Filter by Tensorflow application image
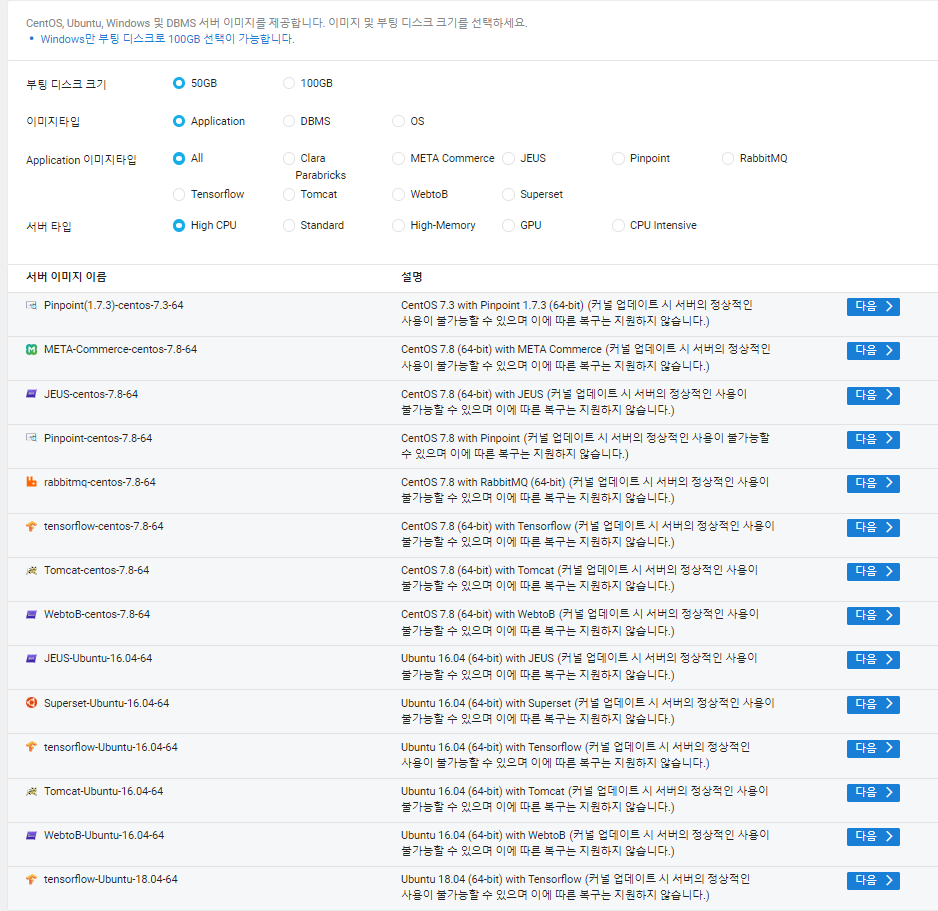938x911 pixels. (x=179, y=194)
